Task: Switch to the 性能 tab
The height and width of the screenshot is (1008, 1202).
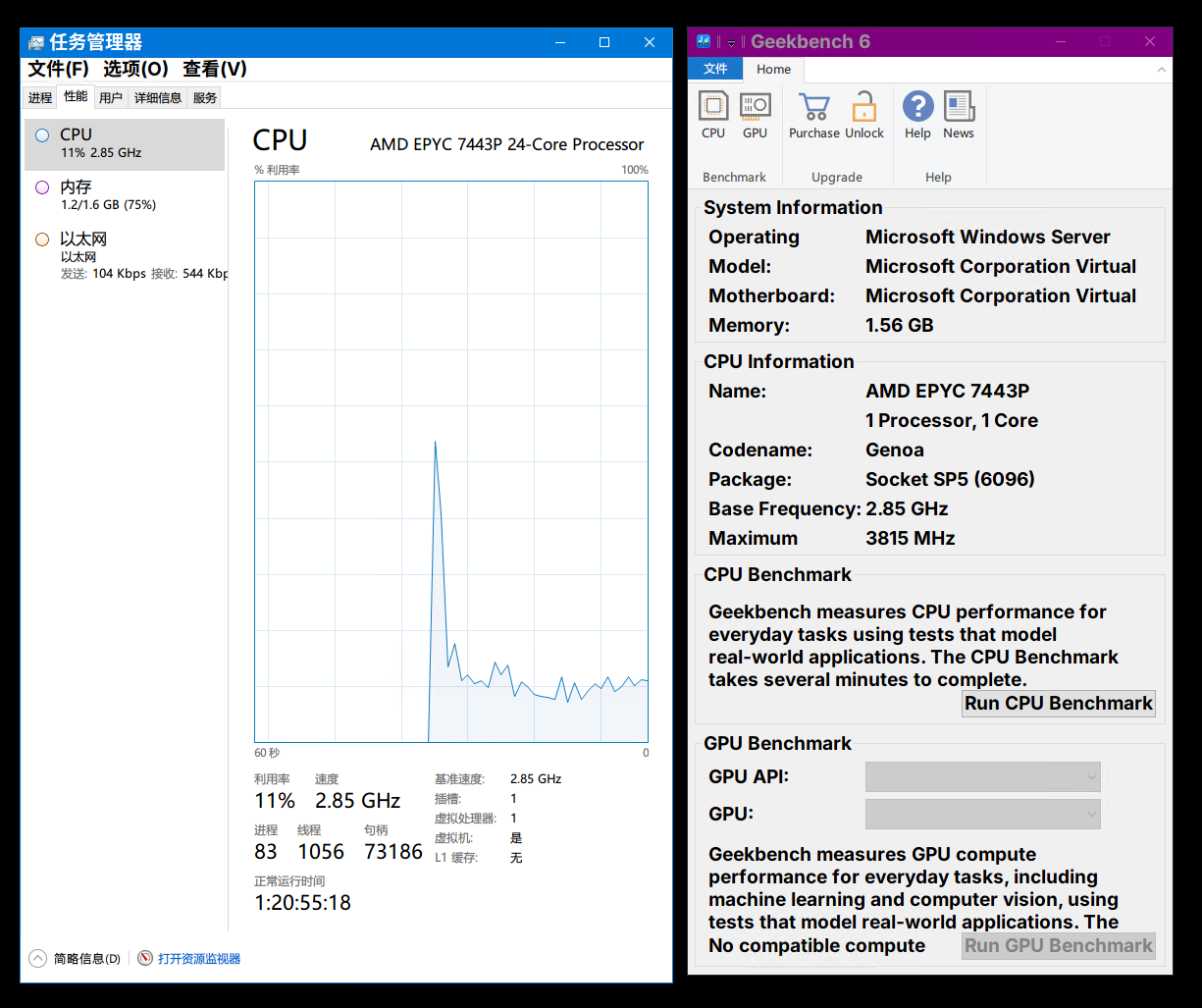Action: (x=76, y=96)
